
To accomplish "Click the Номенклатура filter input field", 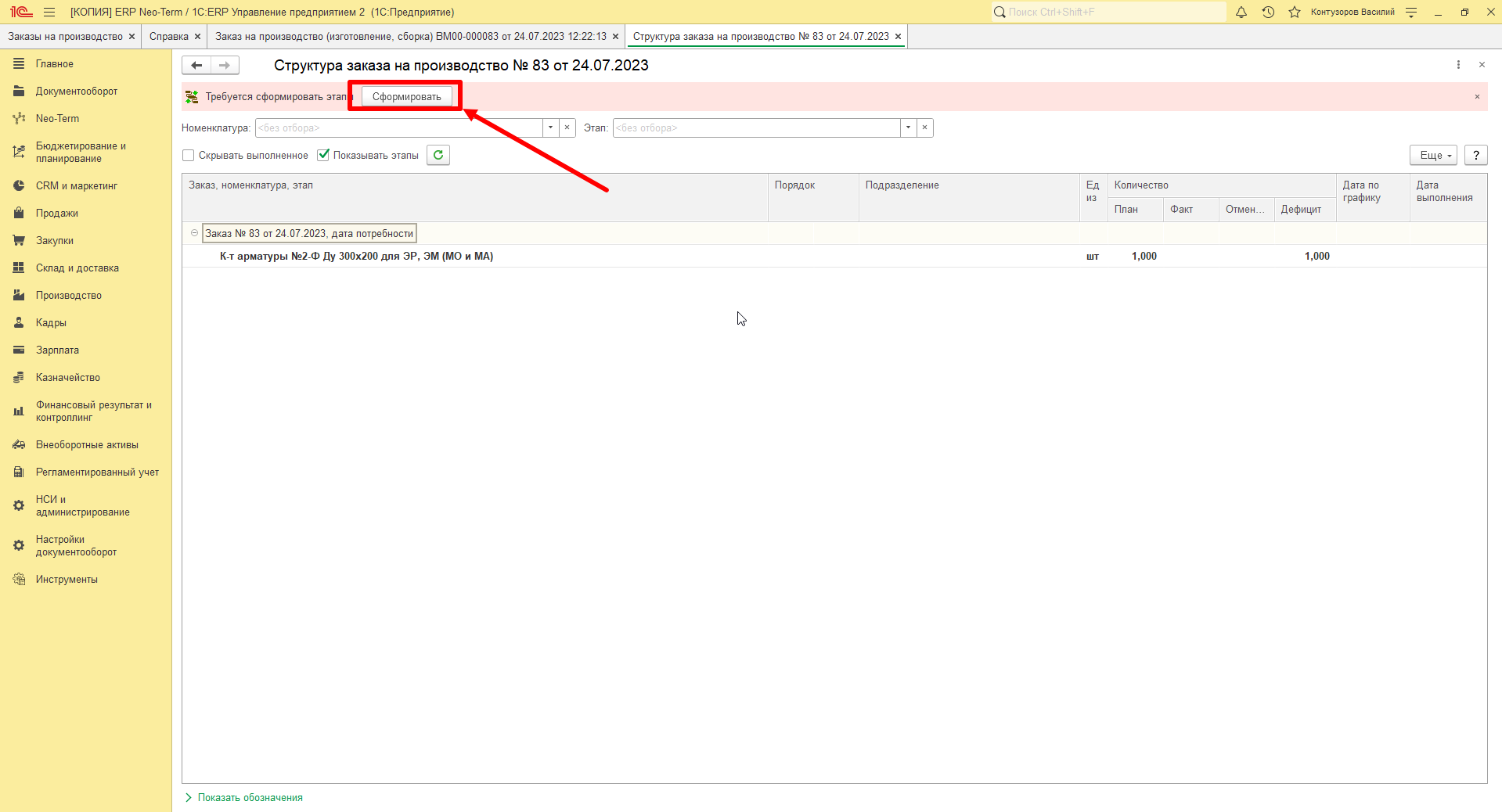I will pyautogui.click(x=399, y=128).
